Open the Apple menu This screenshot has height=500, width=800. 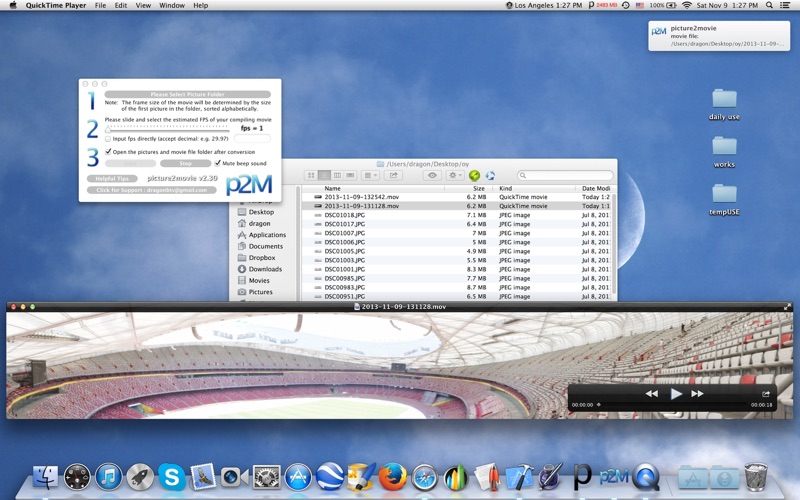pyautogui.click(x=13, y=5)
